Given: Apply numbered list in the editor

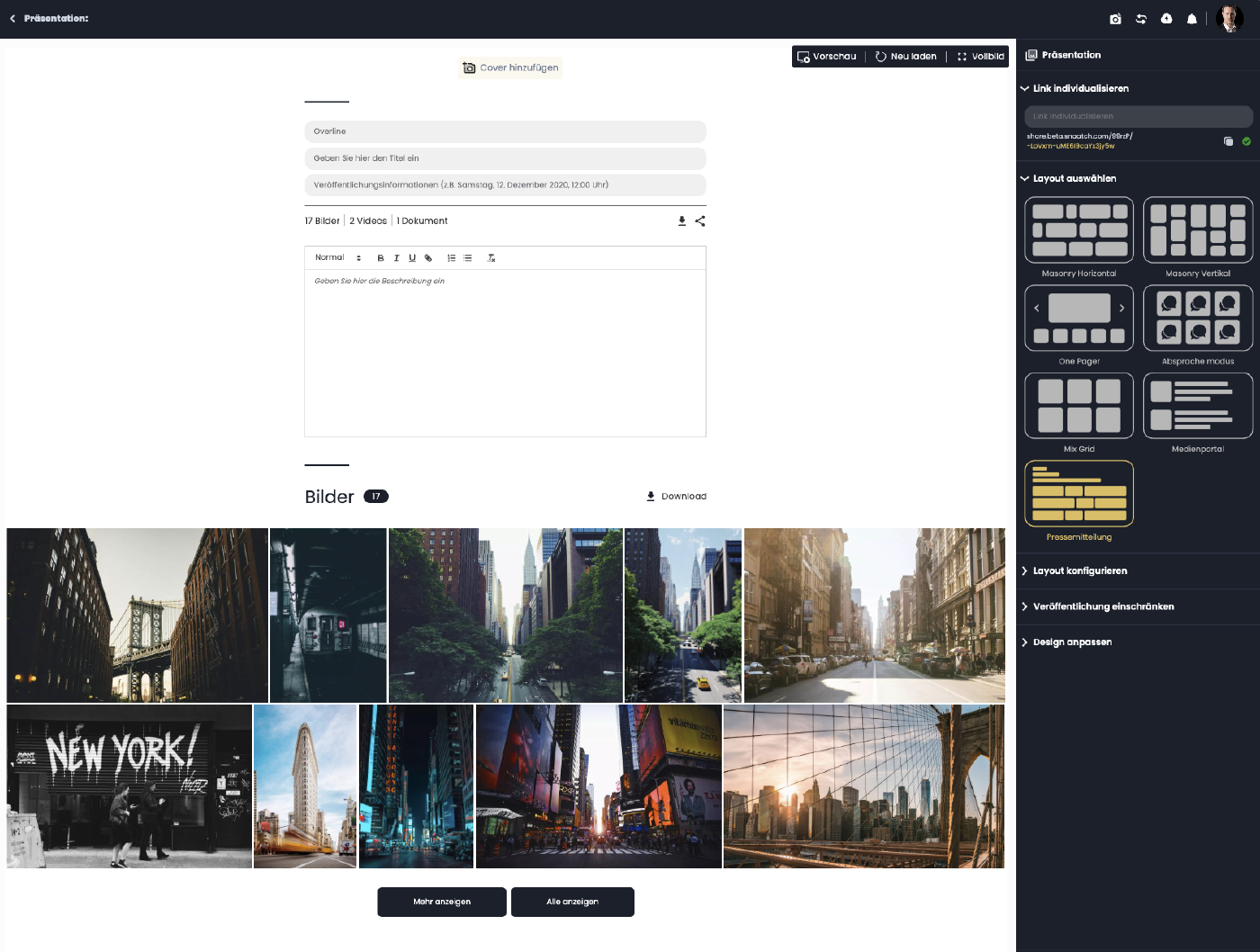Looking at the screenshot, I should click(452, 258).
